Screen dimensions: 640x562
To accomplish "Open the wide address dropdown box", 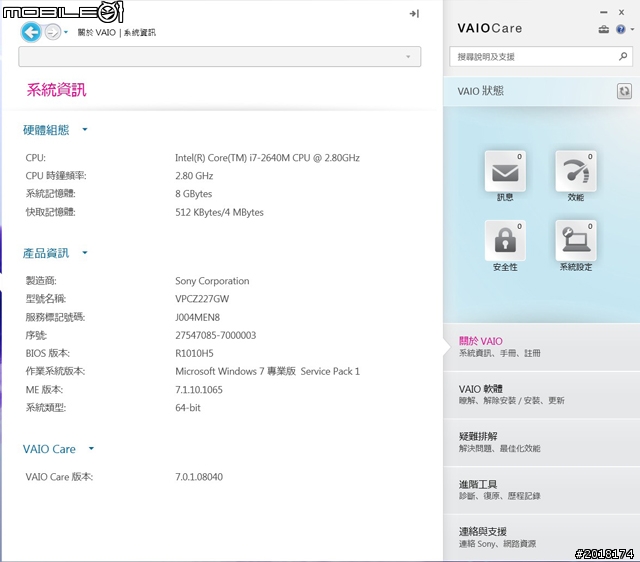I will click(x=220, y=57).
